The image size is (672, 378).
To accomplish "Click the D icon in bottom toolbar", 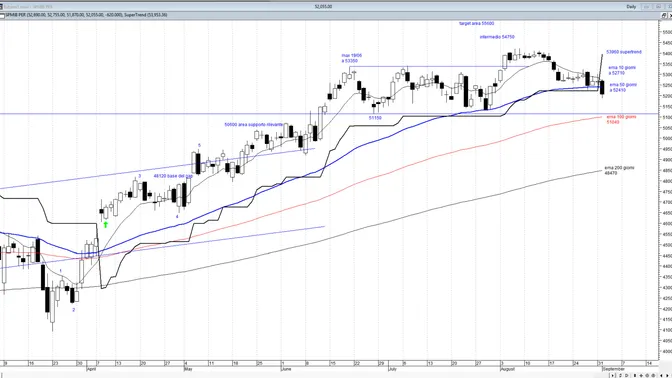I will click(x=627, y=375).
